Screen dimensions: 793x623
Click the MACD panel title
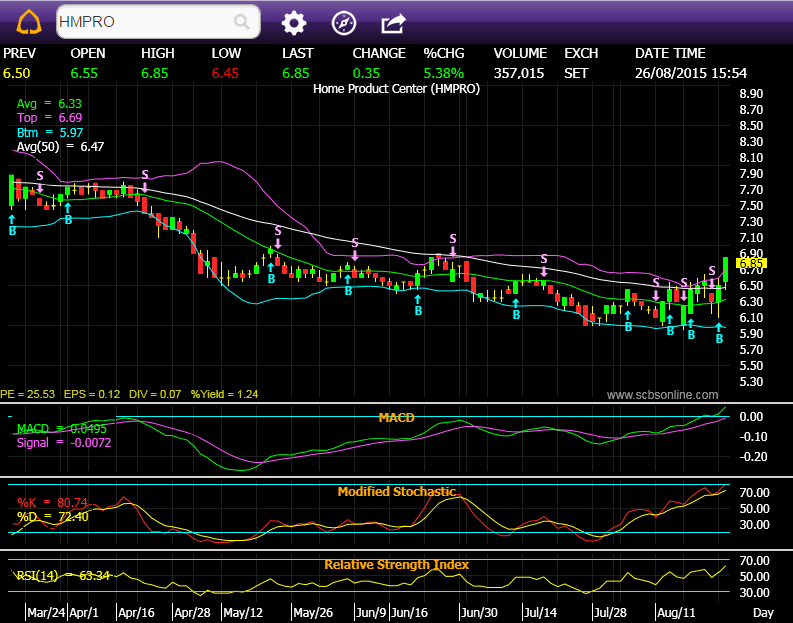coord(396,418)
